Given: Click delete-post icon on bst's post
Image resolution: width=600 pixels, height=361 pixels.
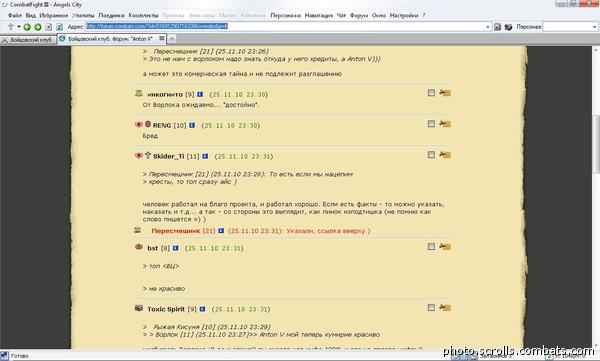Looking at the screenshot, I should click(445, 247).
